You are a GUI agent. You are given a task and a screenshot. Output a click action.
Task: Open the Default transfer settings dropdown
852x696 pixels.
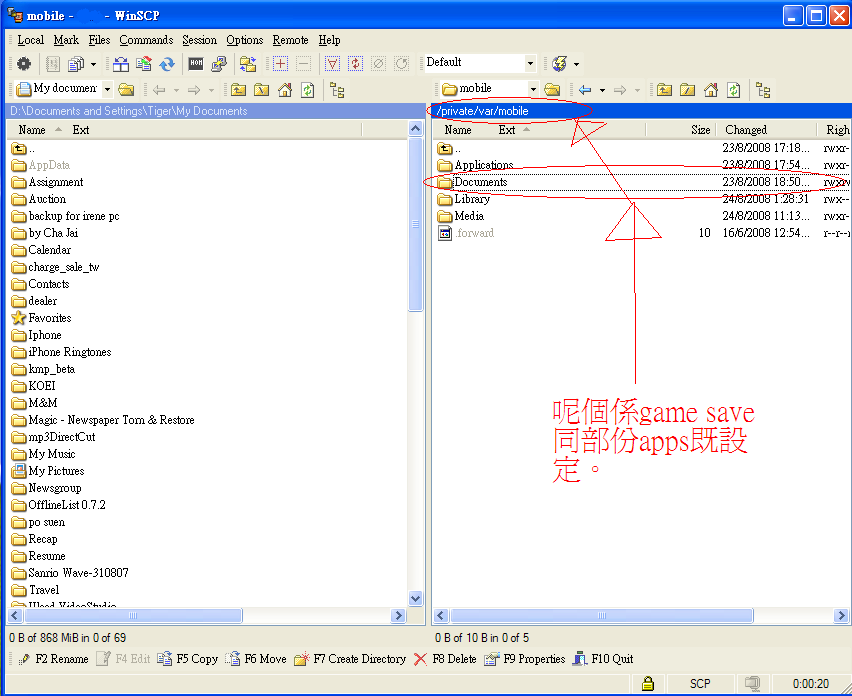(531, 63)
